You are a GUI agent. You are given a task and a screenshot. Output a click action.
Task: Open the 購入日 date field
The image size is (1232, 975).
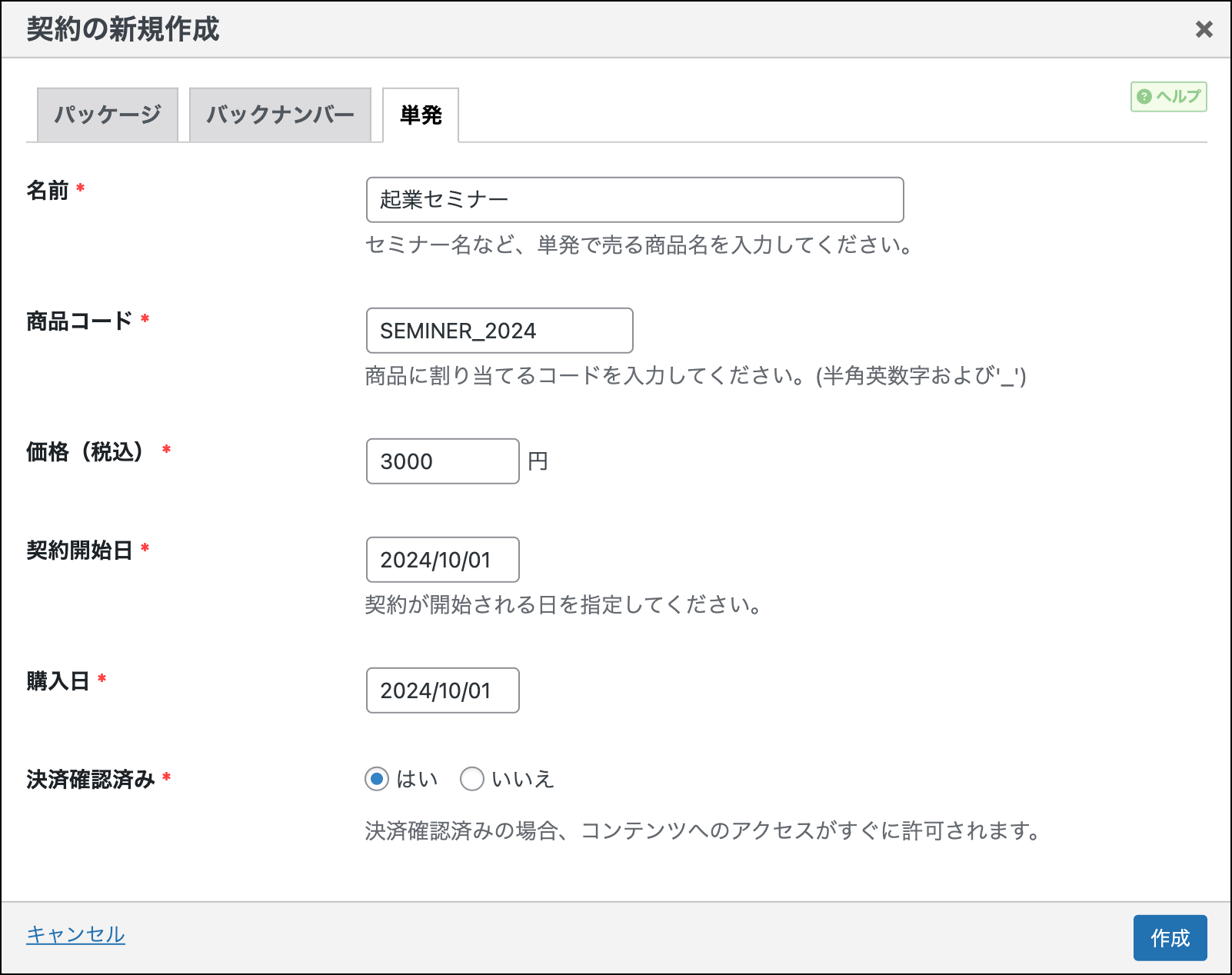tap(442, 690)
